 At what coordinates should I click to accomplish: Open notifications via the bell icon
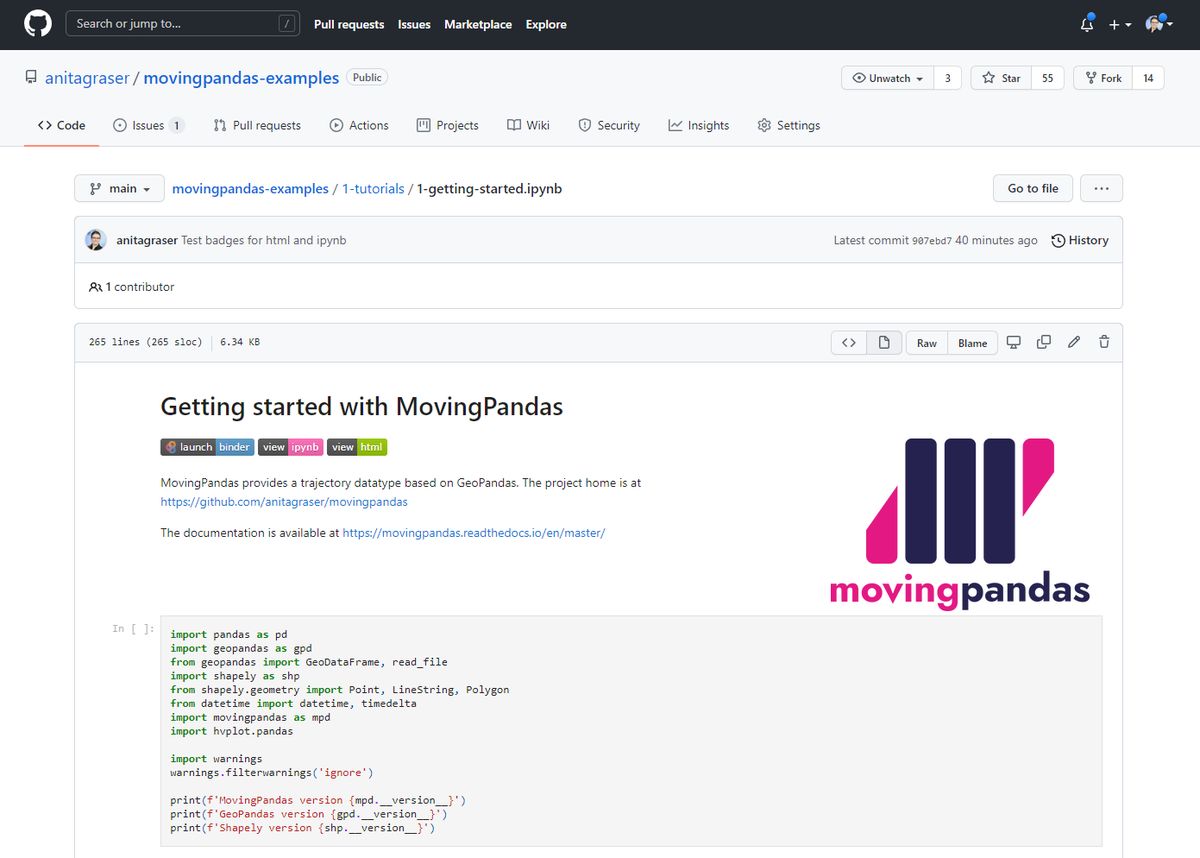pos(1086,24)
